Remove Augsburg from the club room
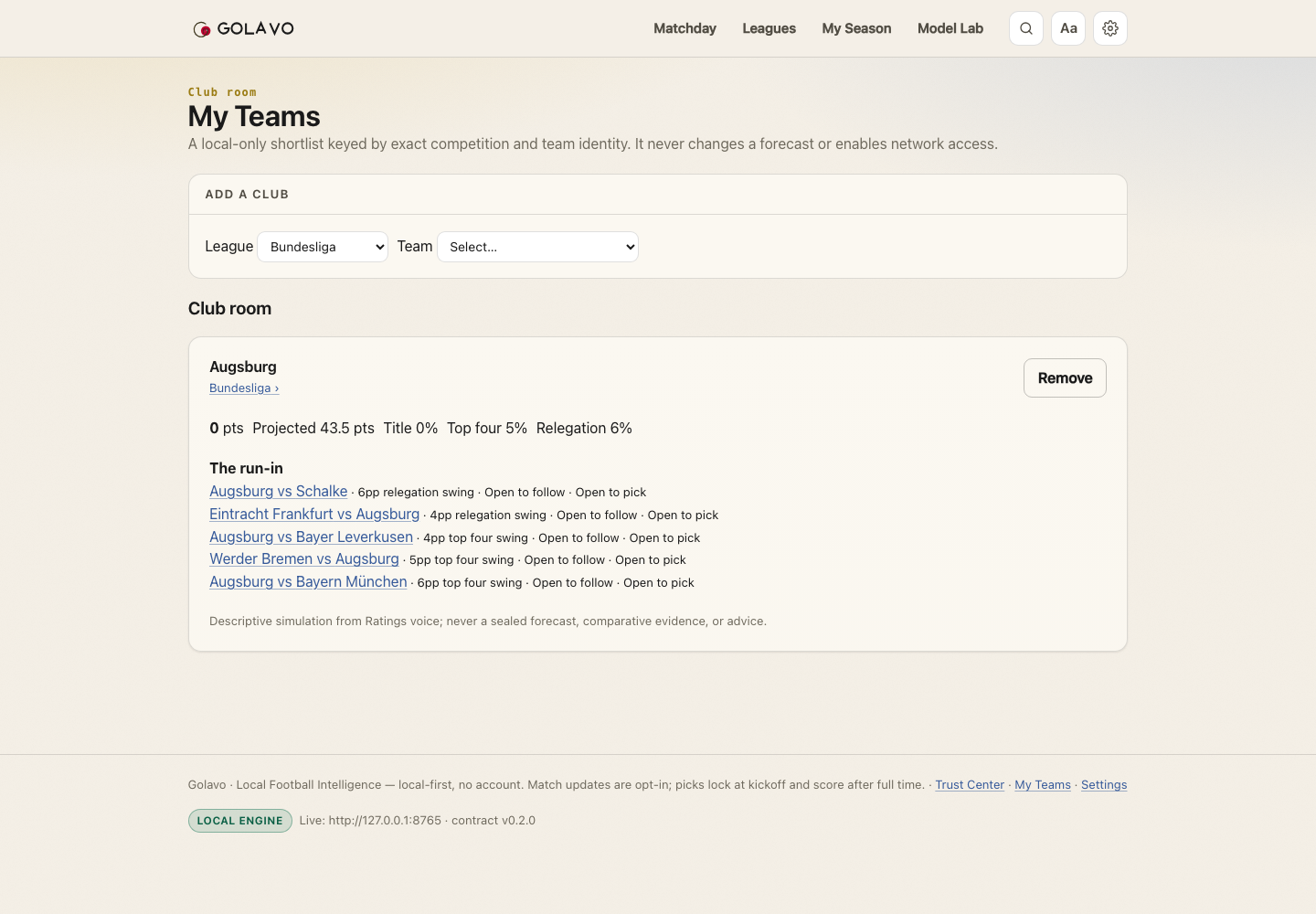Screen dimensions: 1316x914 pyautogui.click(x=1065, y=378)
